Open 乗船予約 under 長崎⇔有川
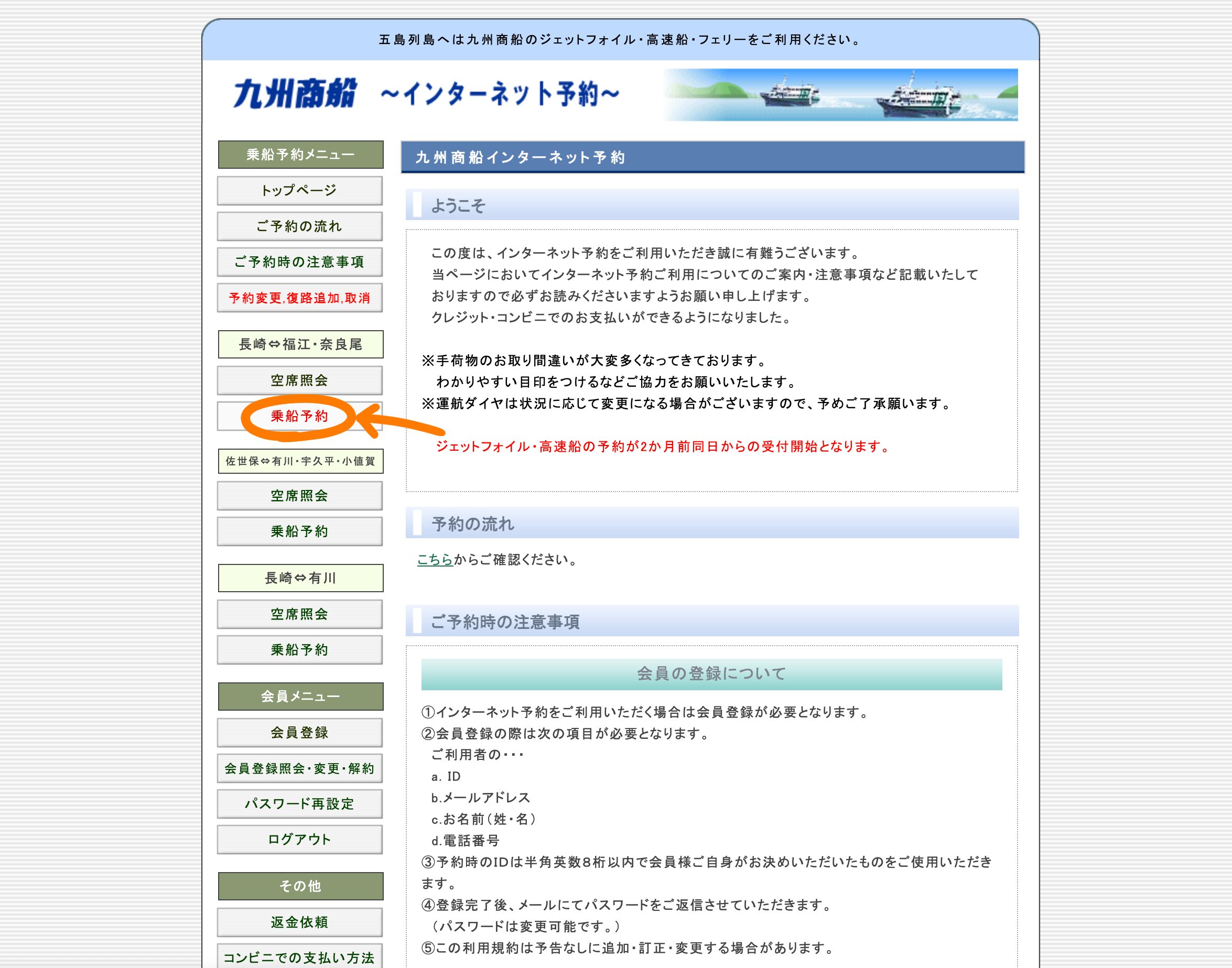 (x=300, y=650)
